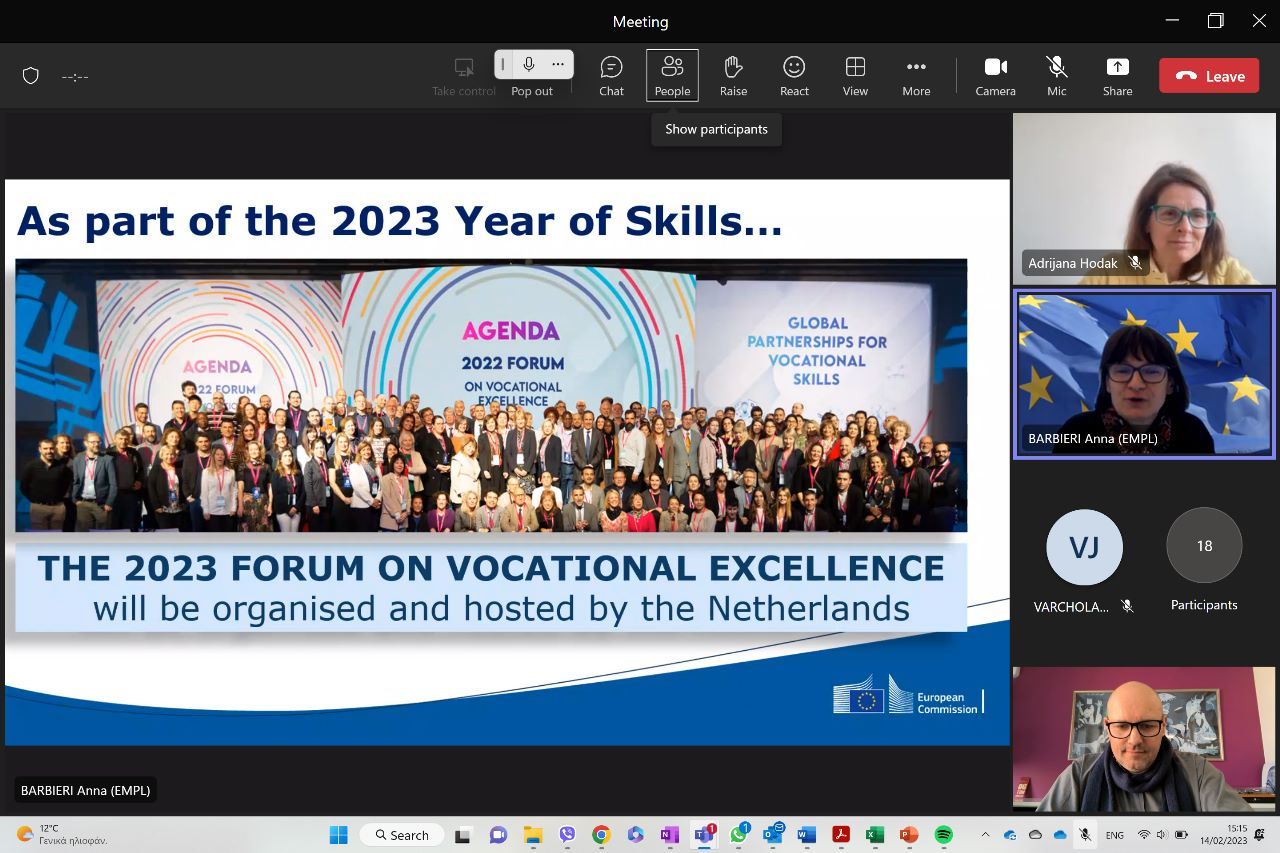Show participants with the People icon

(x=672, y=76)
